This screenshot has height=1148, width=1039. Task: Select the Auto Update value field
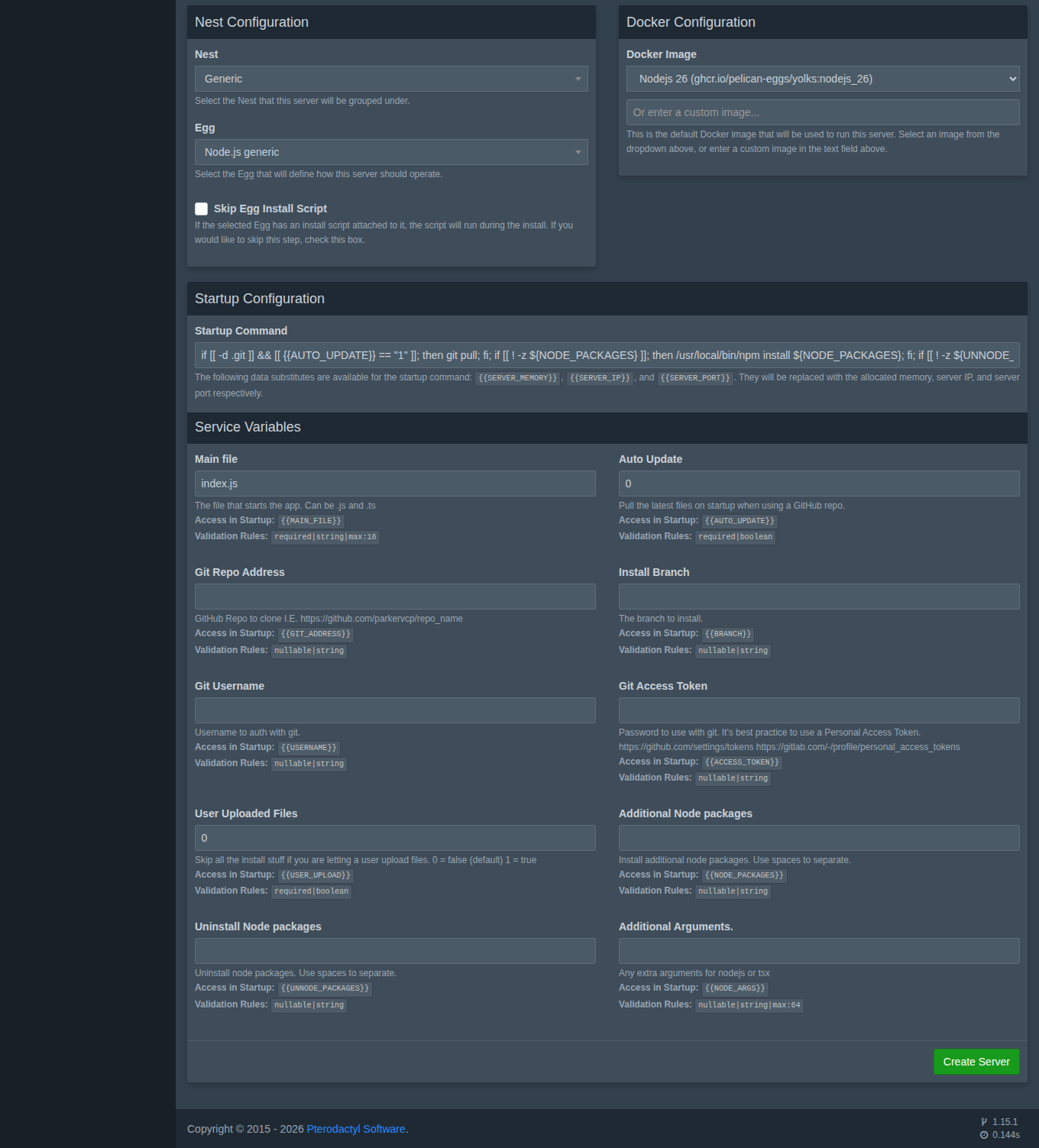point(819,483)
